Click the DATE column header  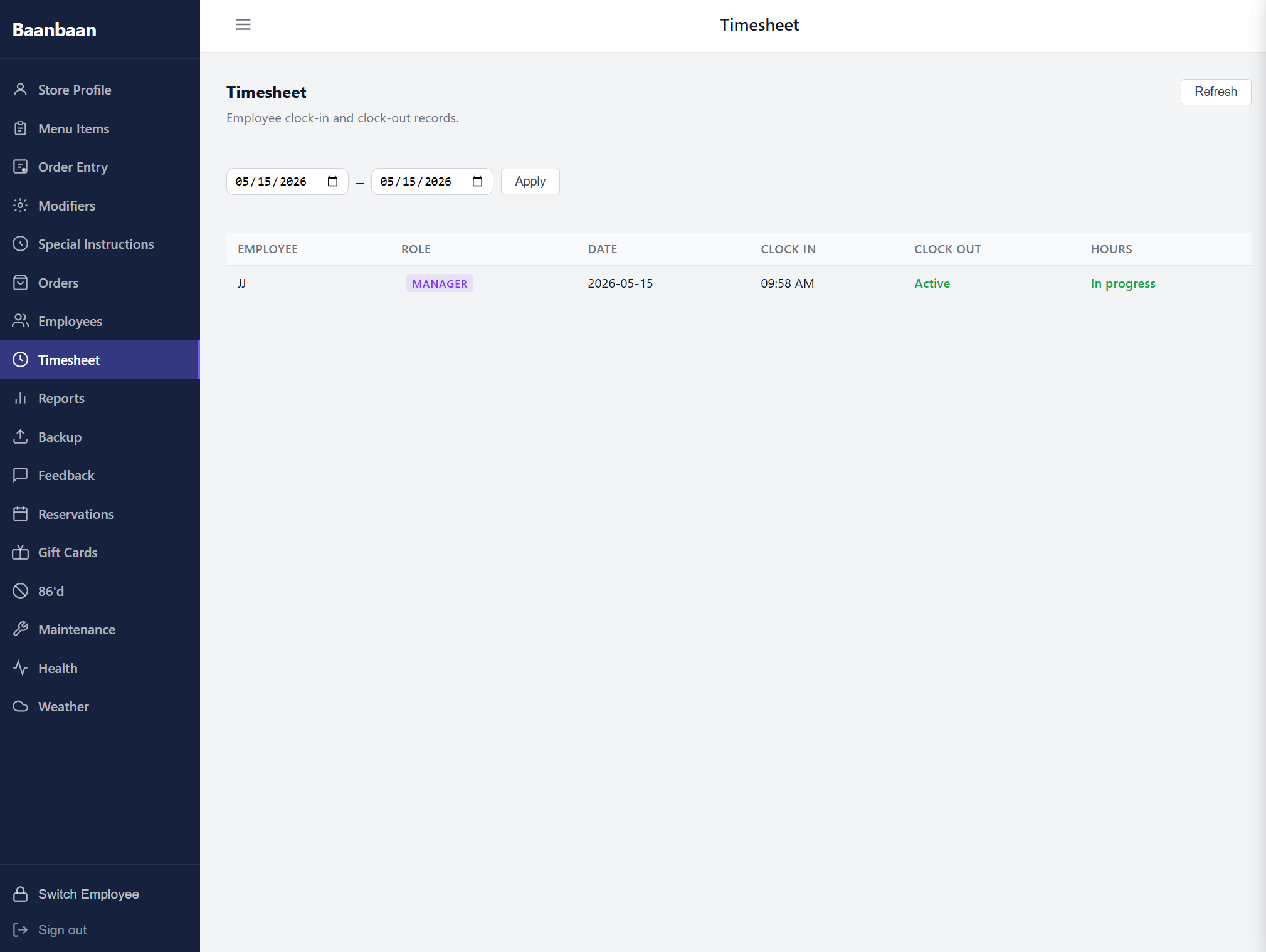click(603, 249)
